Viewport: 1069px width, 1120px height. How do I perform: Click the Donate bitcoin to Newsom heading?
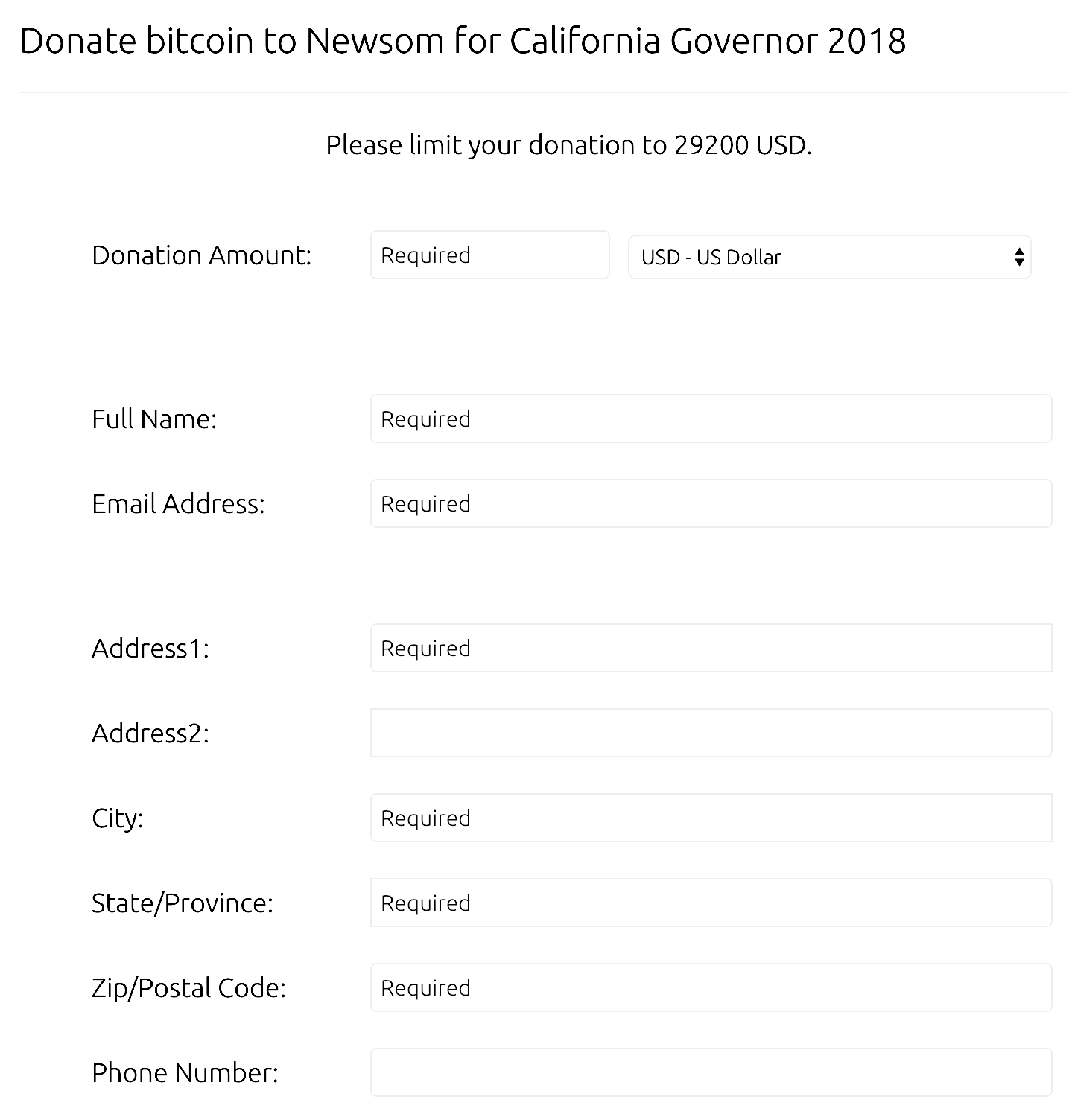tap(463, 41)
